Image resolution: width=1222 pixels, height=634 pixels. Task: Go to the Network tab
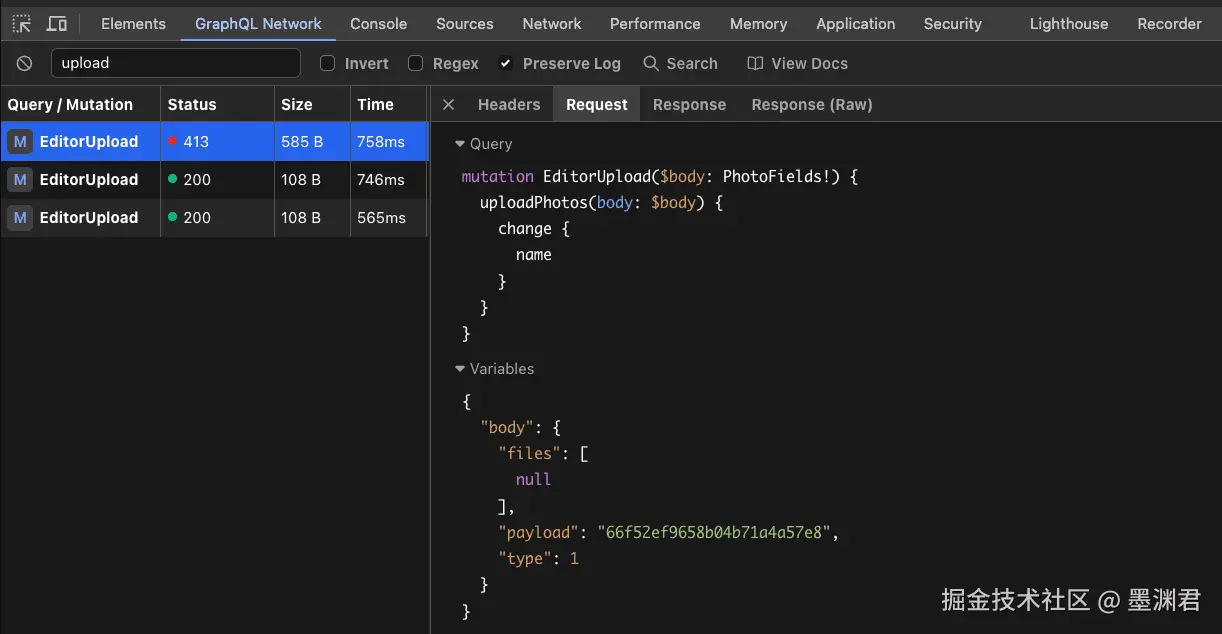(x=552, y=24)
